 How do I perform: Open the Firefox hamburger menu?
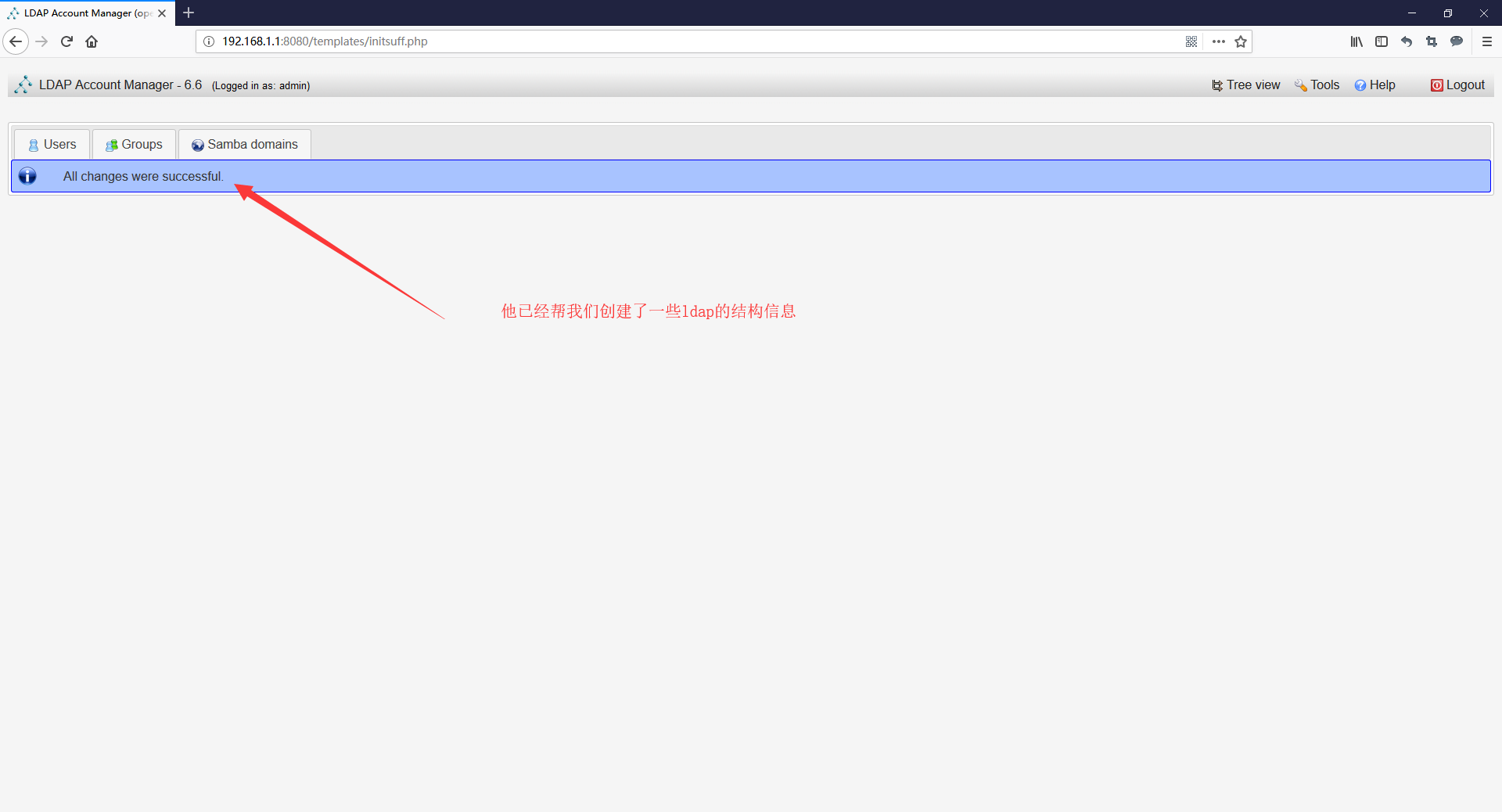pyautogui.click(x=1487, y=41)
